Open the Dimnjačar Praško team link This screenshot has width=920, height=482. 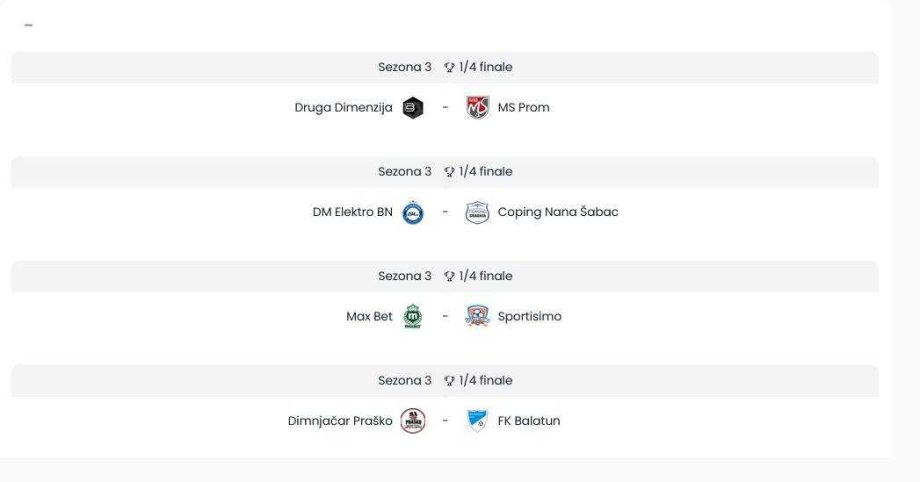tap(339, 421)
